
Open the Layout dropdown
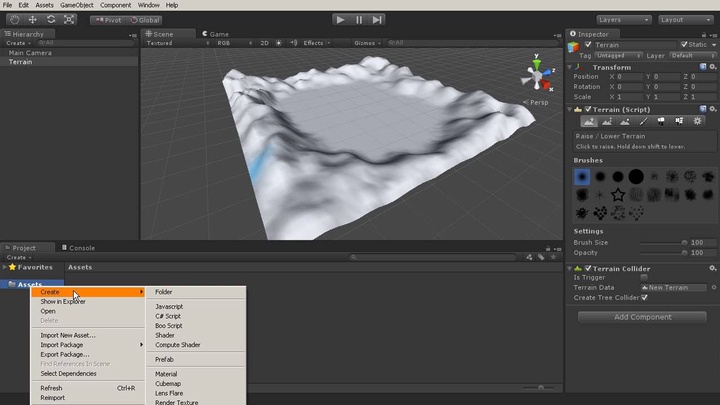pyautogui.click(x=685, y=19)
